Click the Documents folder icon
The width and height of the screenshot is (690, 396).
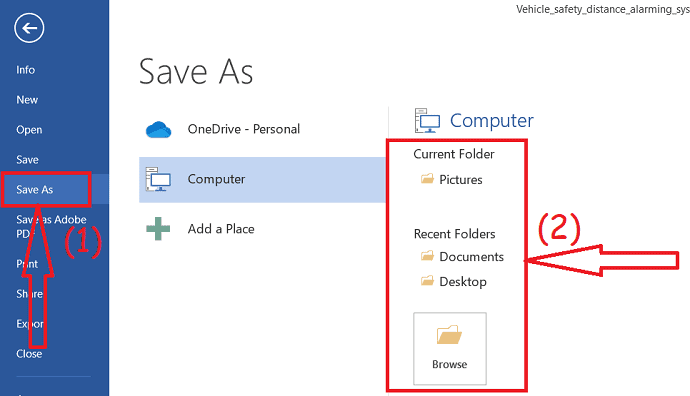[x=427, y=256]
